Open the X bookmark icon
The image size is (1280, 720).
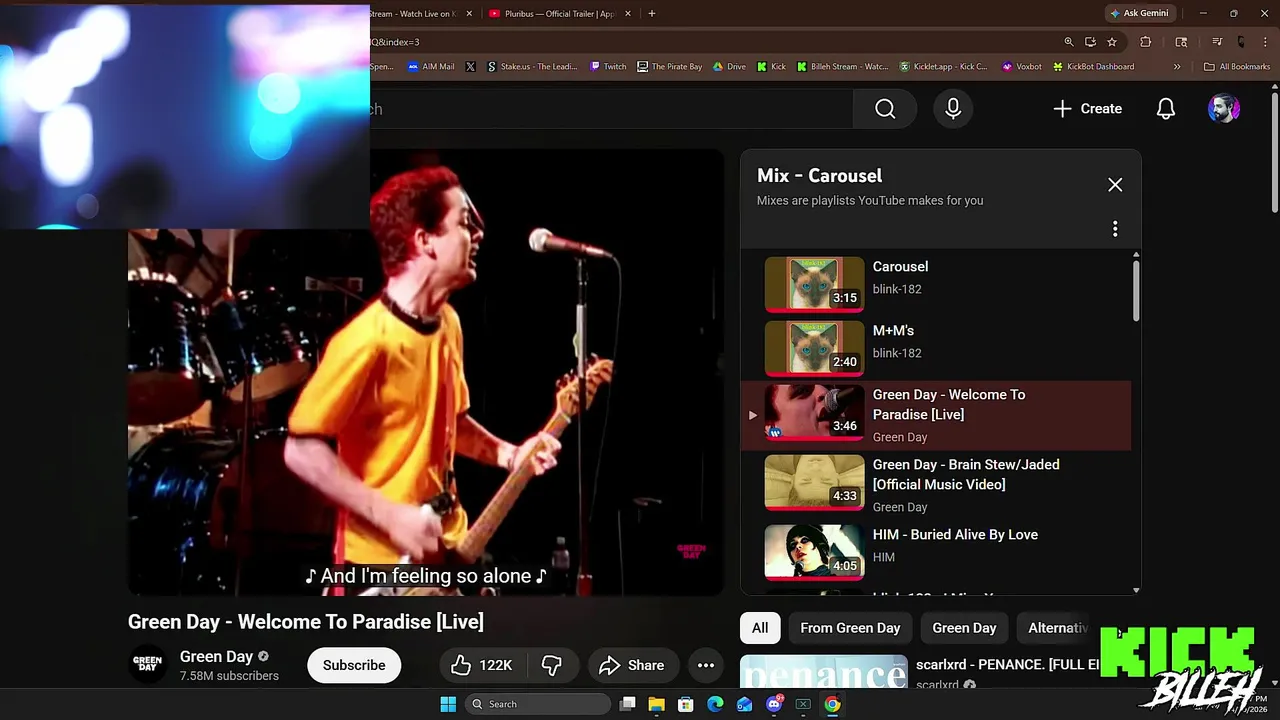click(471, 67)
